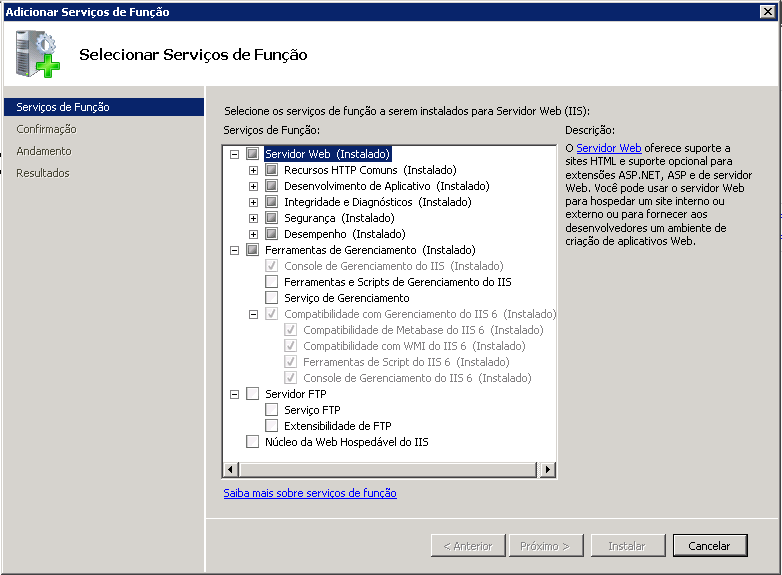Check Núcleo da Web Hospedável do IIS

252,442
